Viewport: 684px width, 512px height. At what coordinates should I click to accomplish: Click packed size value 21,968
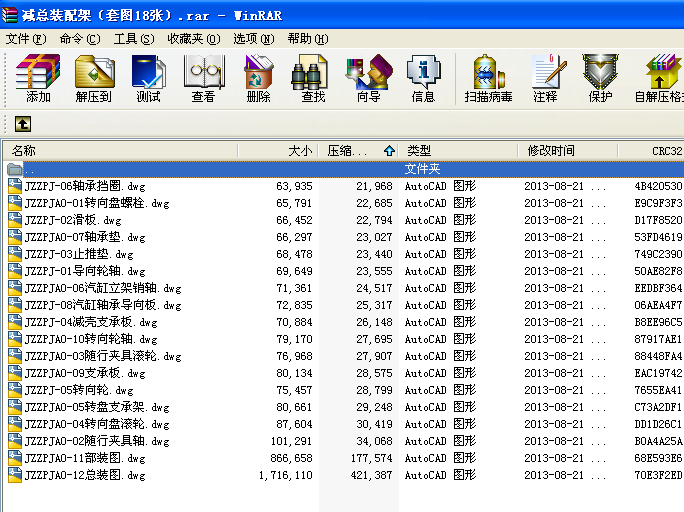[x=374, y=186]
